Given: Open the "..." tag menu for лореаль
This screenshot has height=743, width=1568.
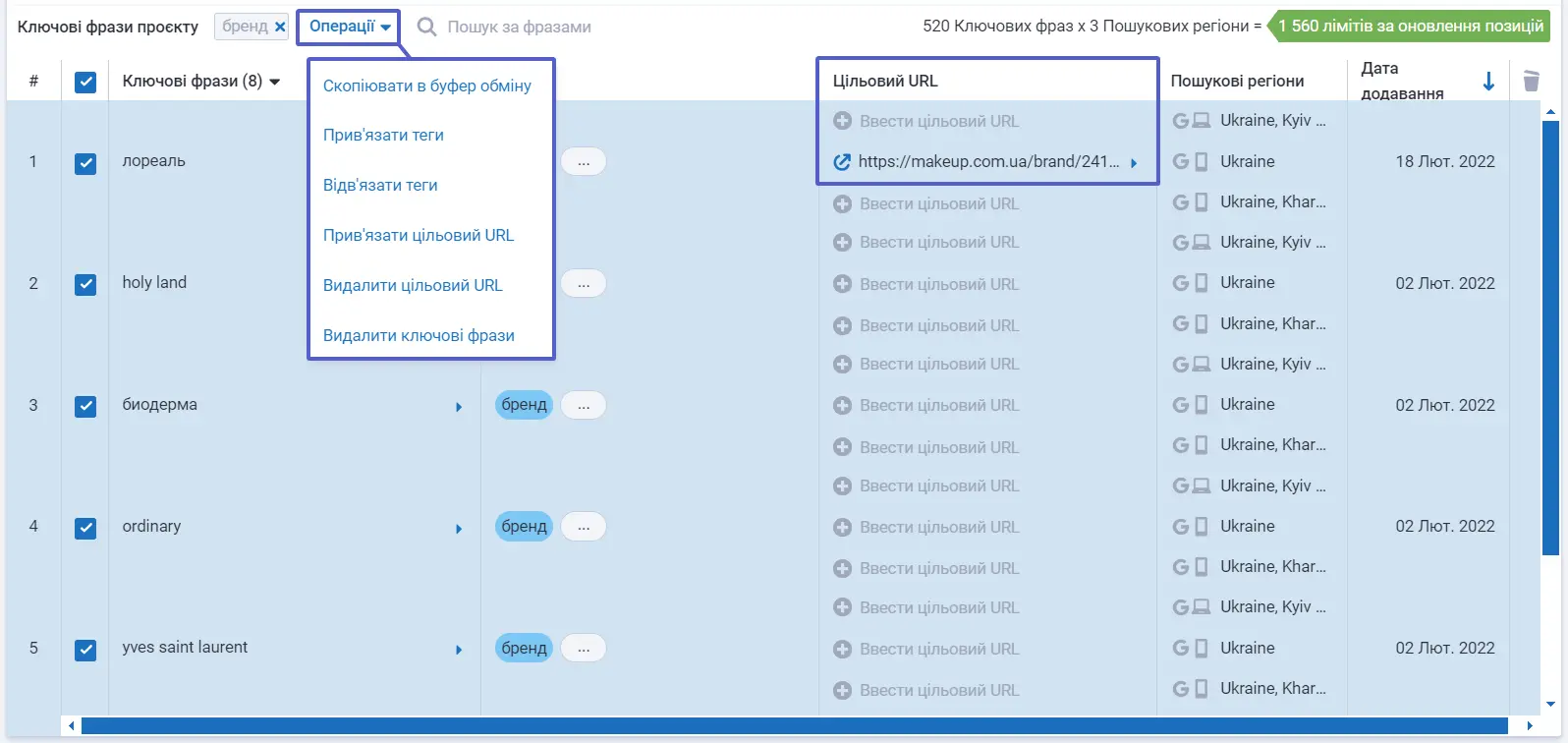Looking at the screenshot, I should (x=584, y=161).
